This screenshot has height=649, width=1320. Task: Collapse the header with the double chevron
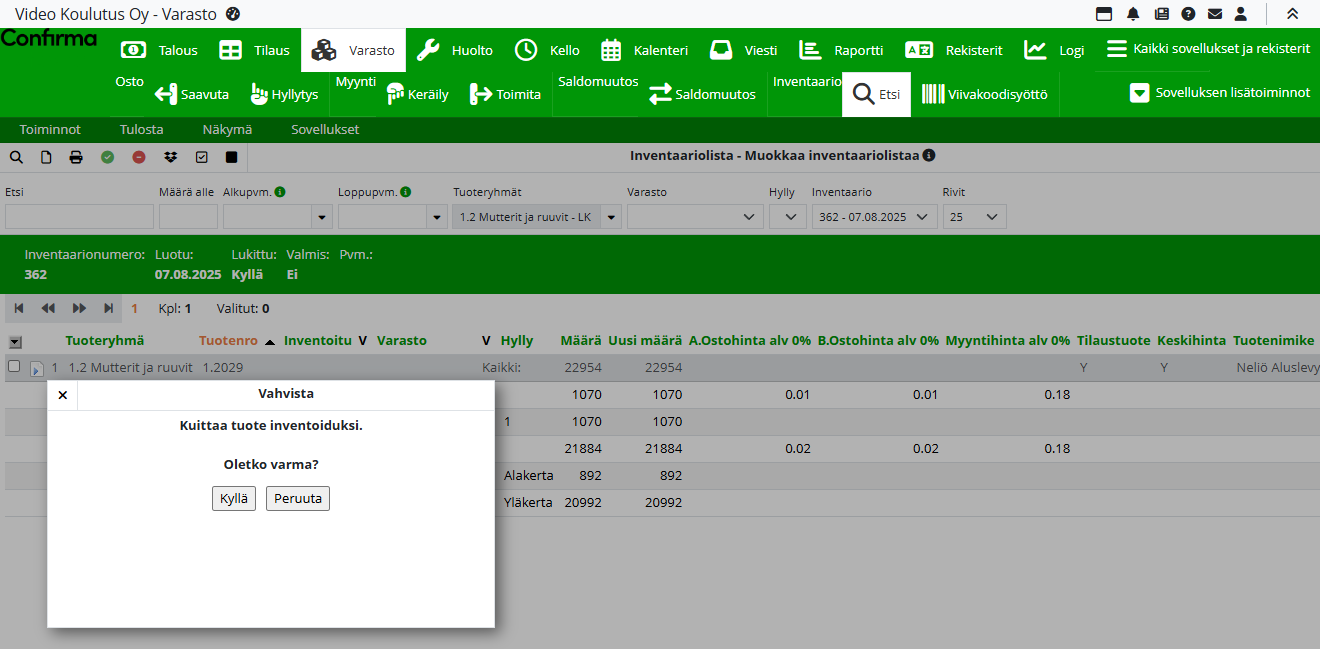point(1292,14)
